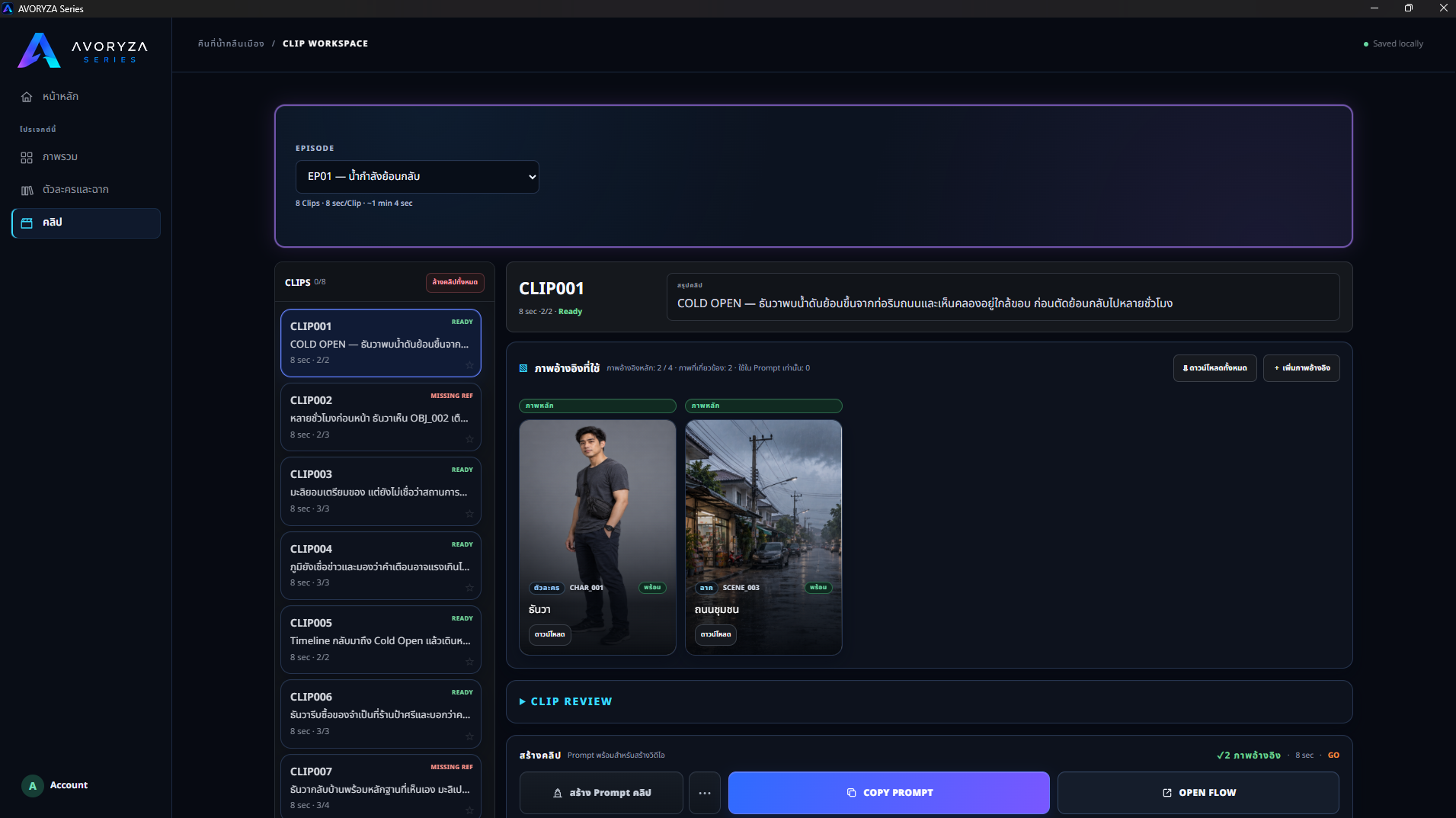Image resolution: width=1456 pixels, height=818 pixels.
Task: Click the OPEN FLOW button
Action: tap(1198, 793)
